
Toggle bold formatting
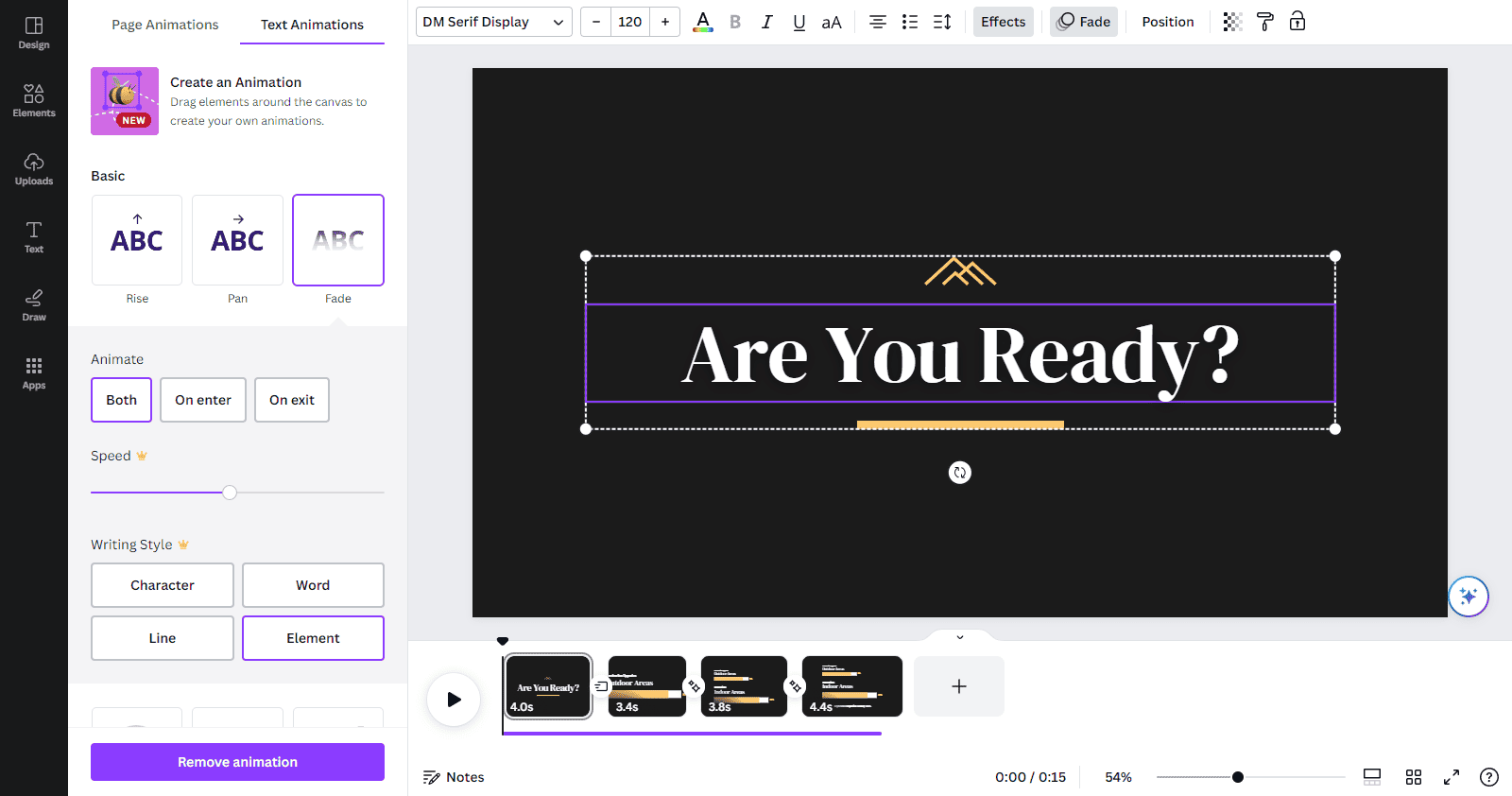click(735, 22)
